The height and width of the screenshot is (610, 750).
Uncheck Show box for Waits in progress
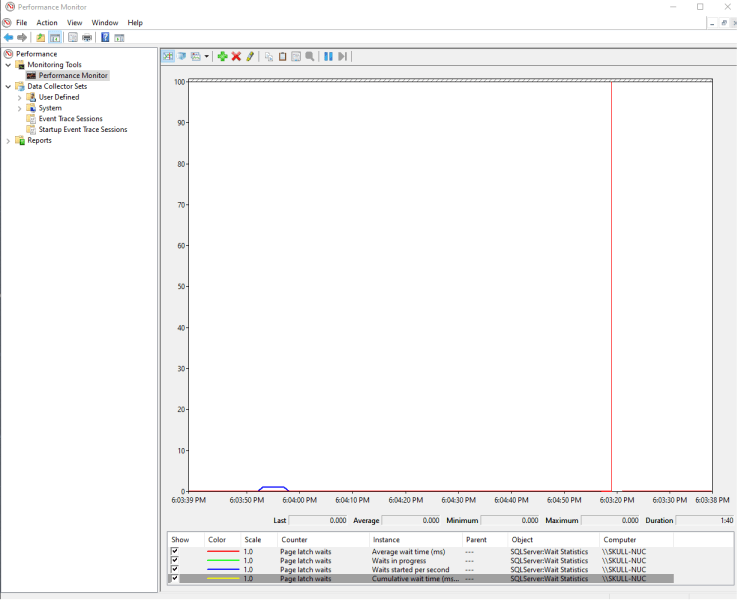(175, 561)
